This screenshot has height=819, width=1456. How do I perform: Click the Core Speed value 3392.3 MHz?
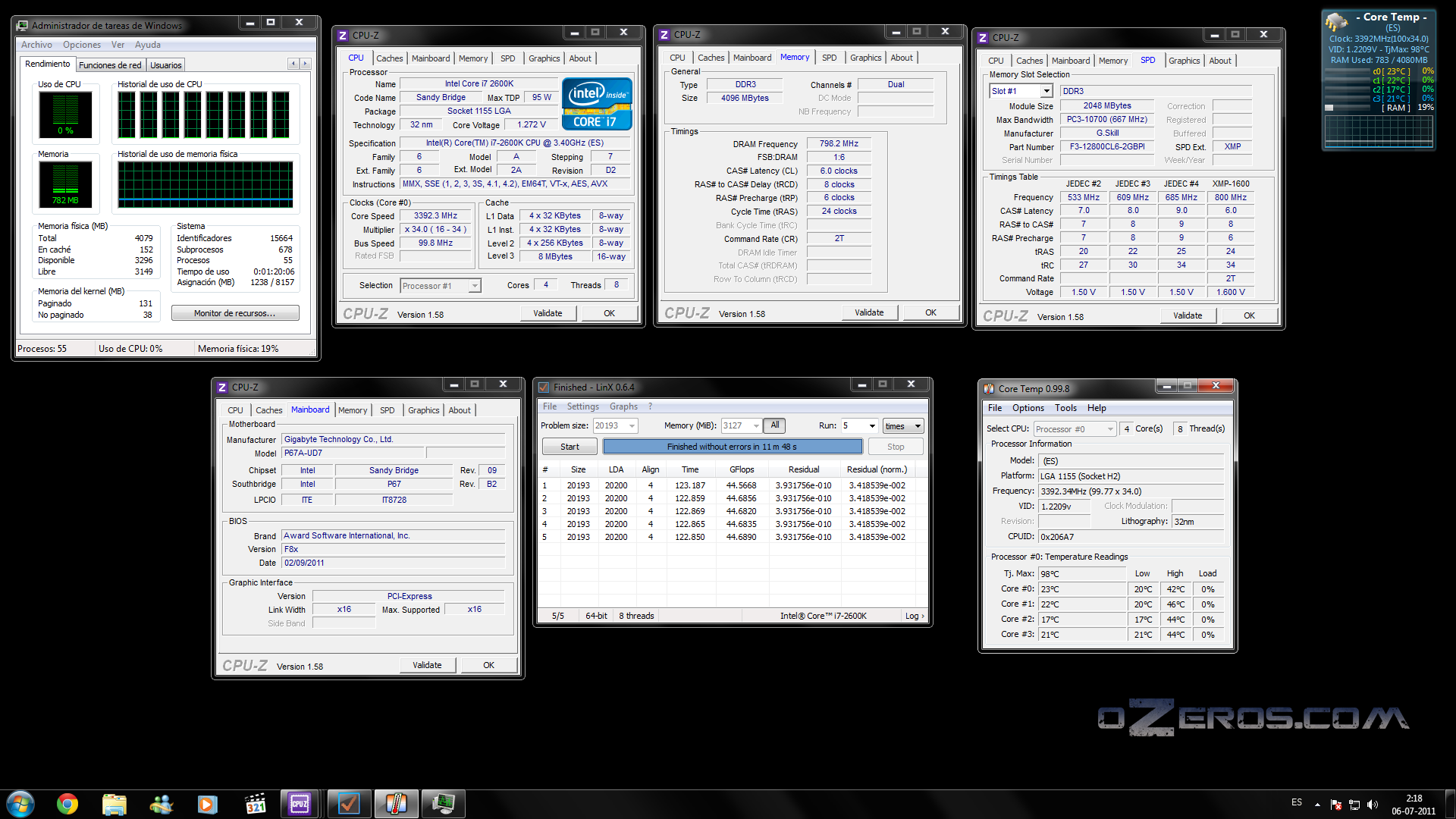click(x=435, y=216)
